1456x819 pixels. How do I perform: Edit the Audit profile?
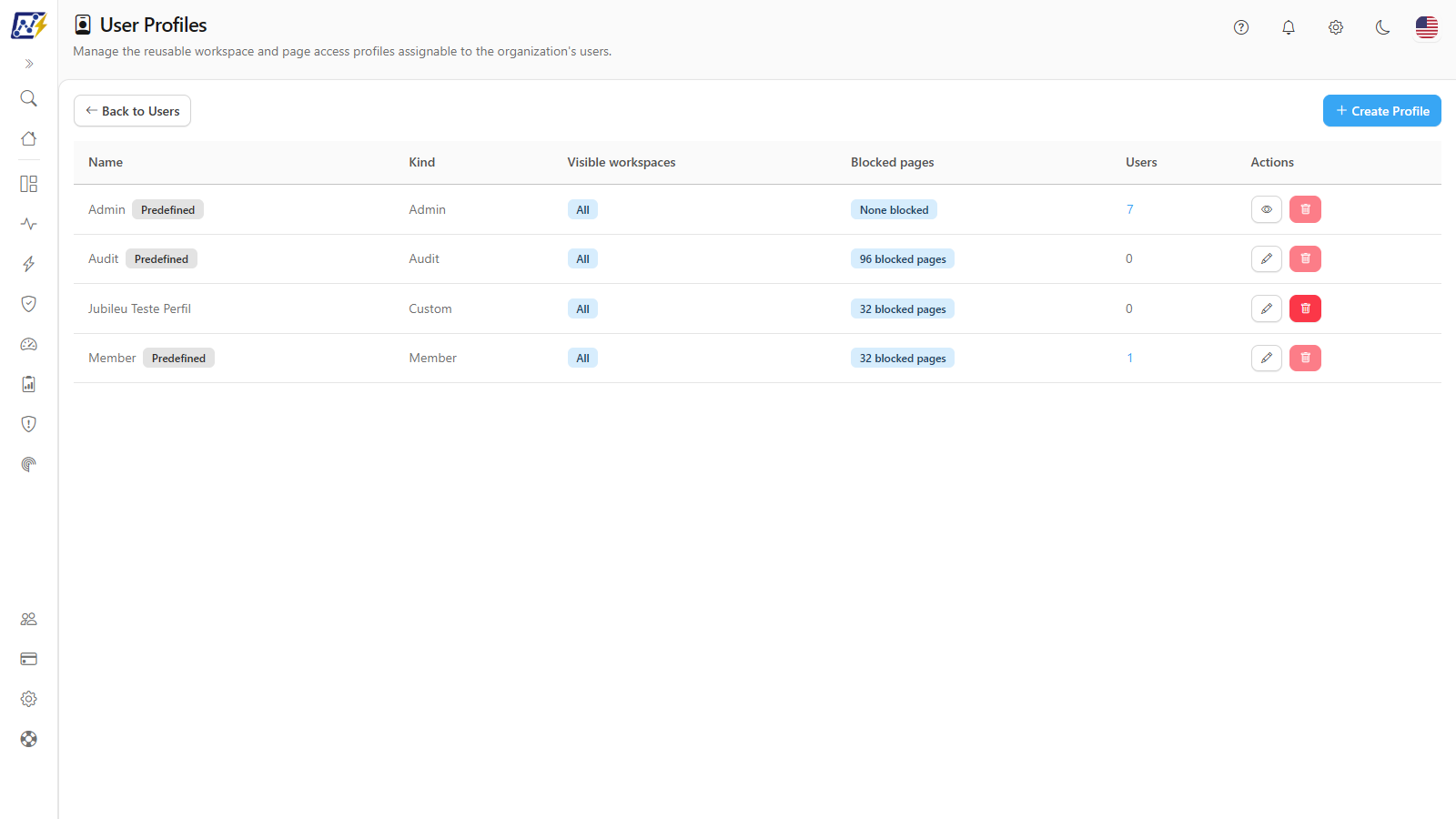coord(1267,258)
